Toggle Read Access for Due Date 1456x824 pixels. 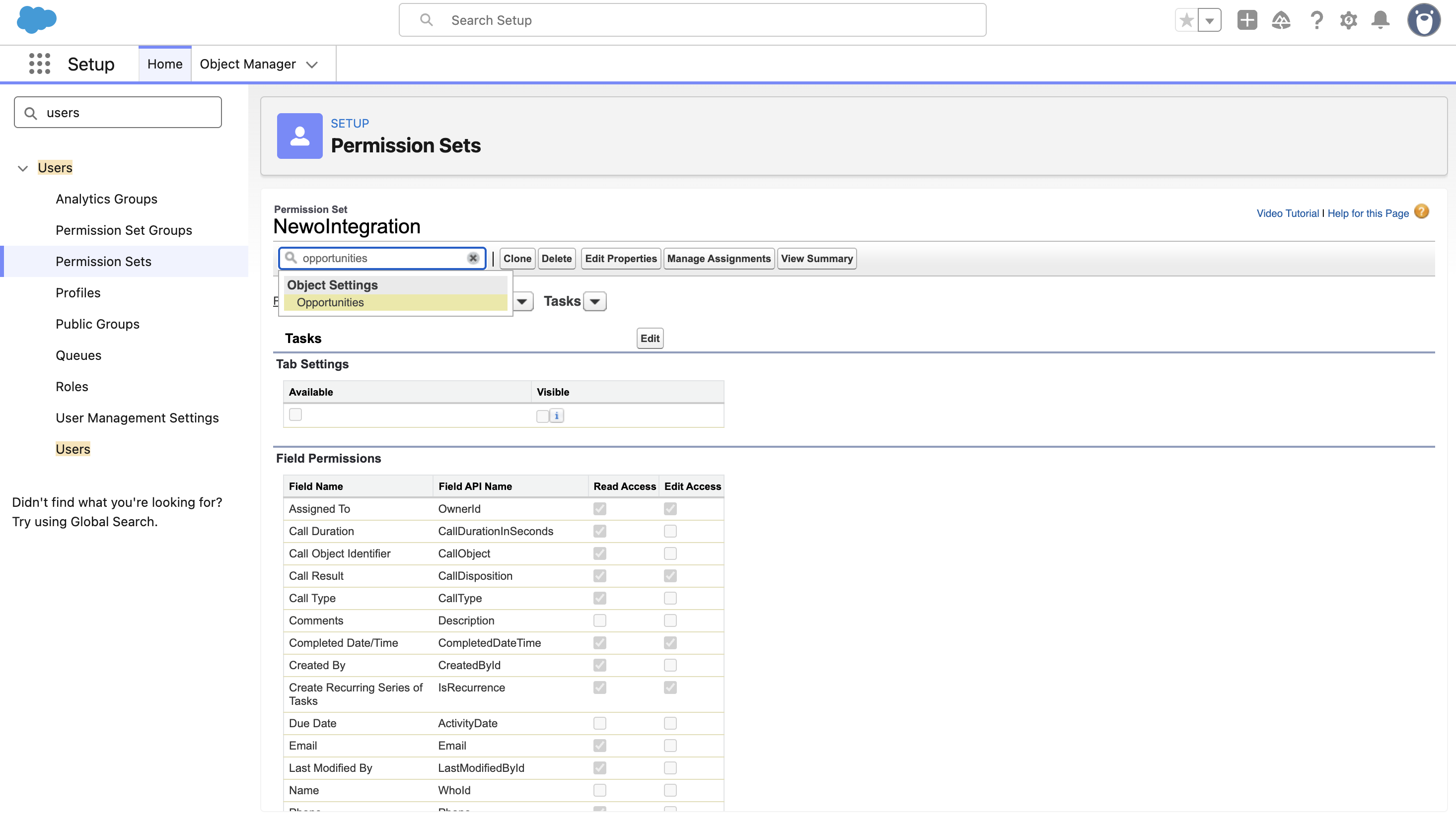[599, 723]
